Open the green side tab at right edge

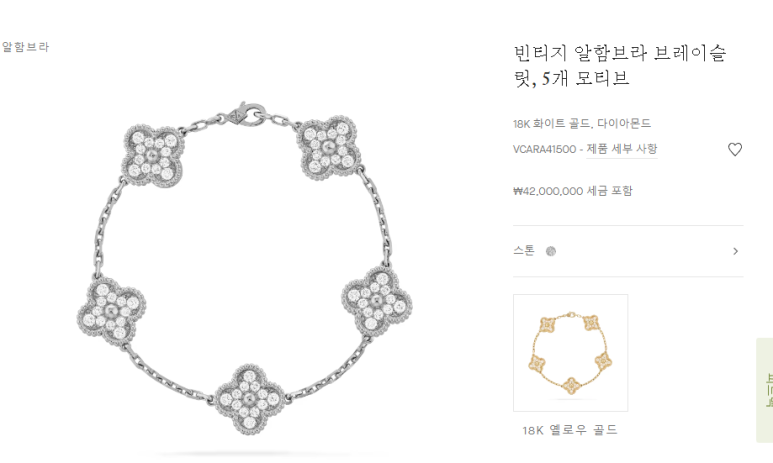[x=765, y=390]
